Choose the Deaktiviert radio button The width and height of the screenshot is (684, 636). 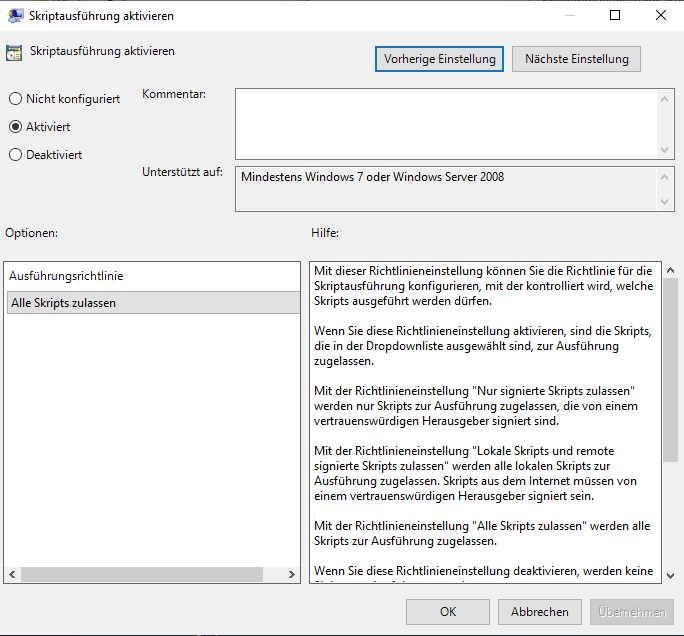pos(15,155)
